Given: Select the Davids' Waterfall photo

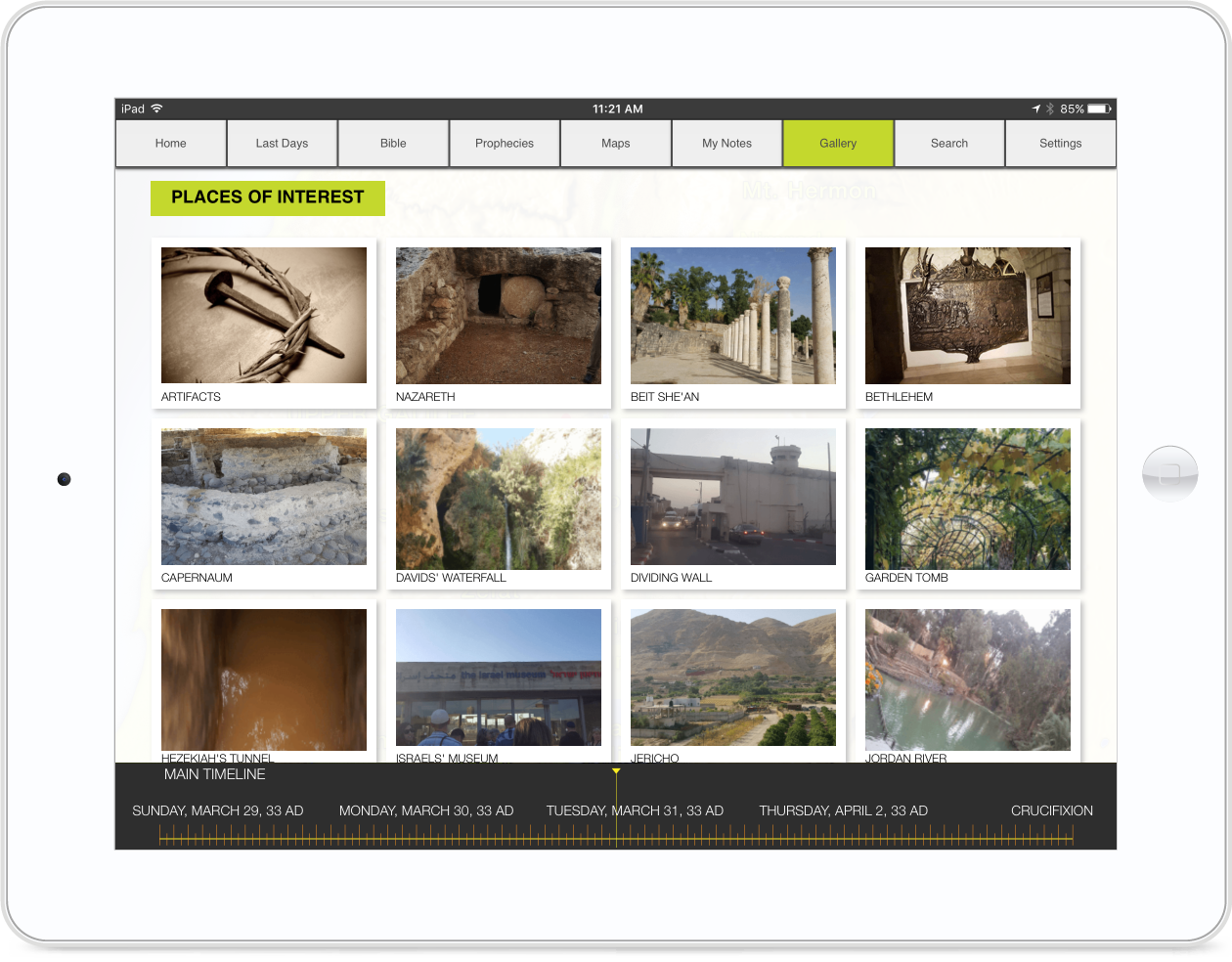Looking at the screenshot, I should tap(499, 499).
